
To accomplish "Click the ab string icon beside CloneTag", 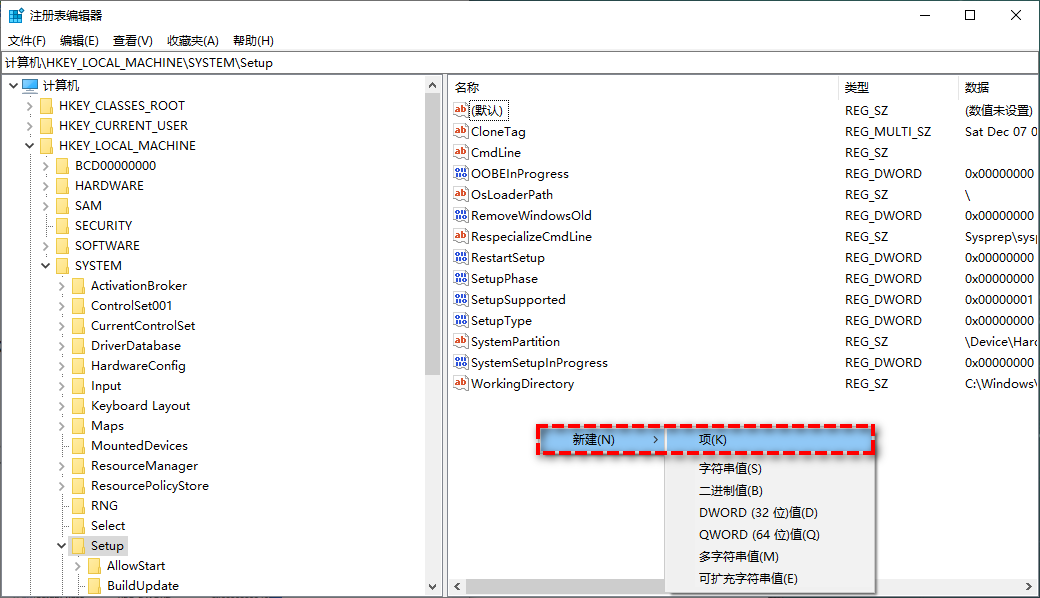I will point(462,131).
